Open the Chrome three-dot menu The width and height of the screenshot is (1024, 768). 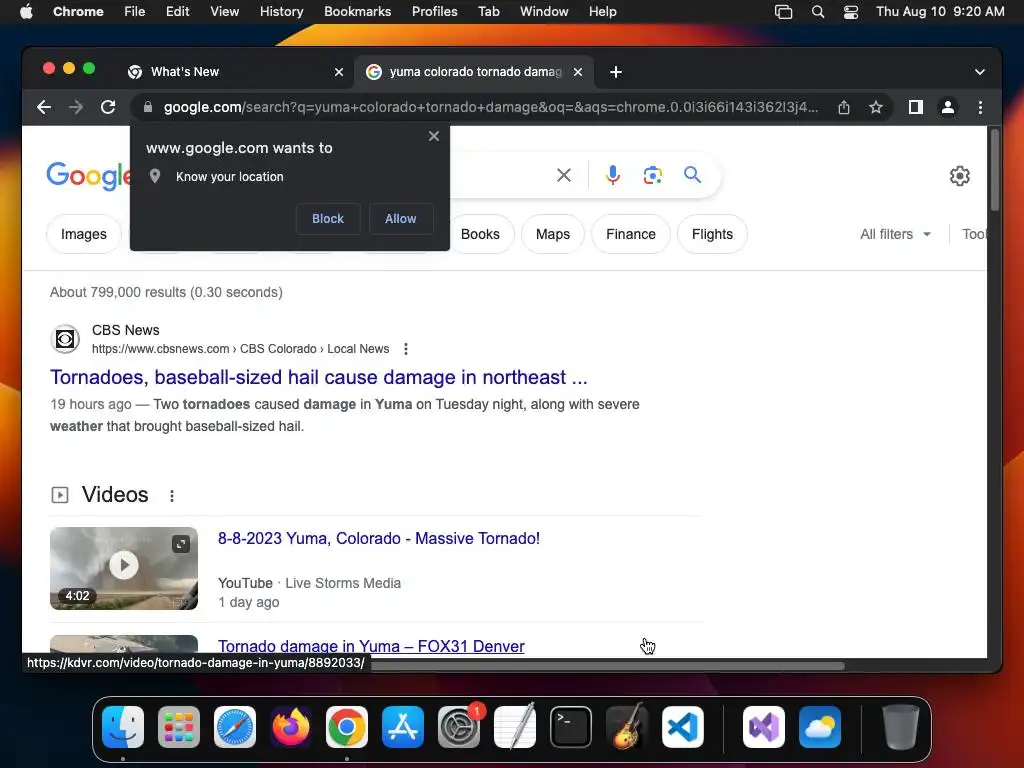pos(980,107)
